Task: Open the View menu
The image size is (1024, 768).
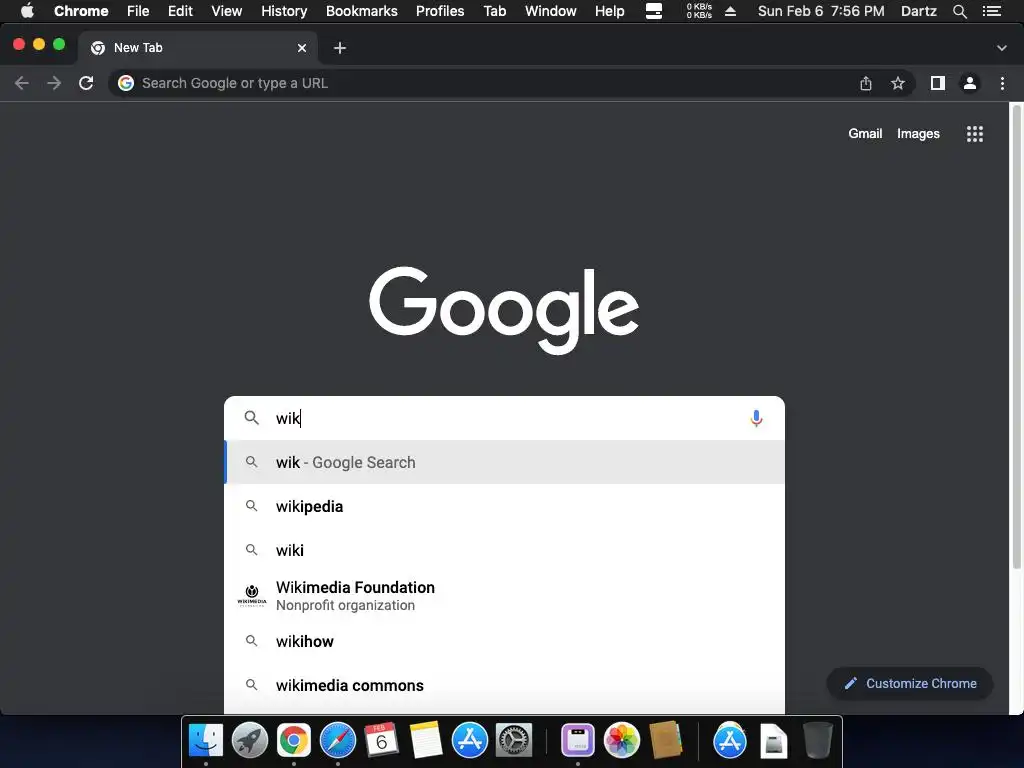Action: coord(227,11)
